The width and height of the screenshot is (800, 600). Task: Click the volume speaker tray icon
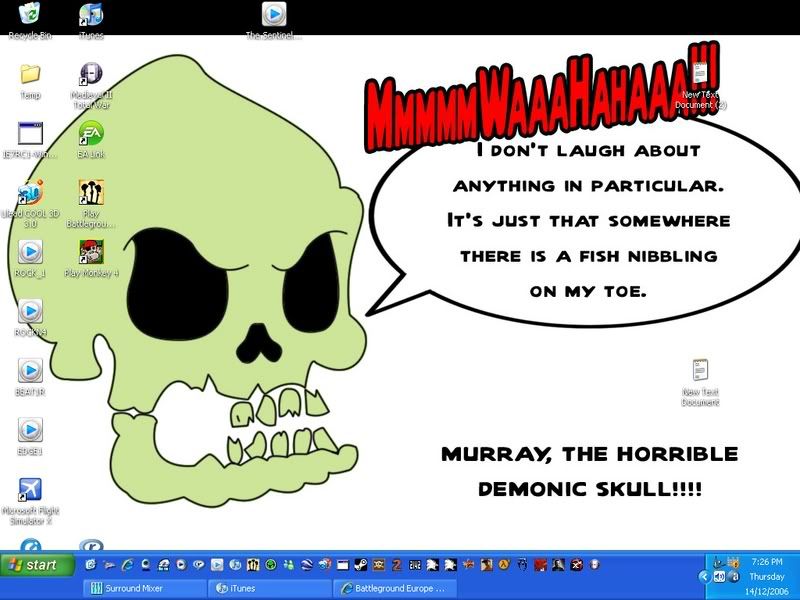719,577
